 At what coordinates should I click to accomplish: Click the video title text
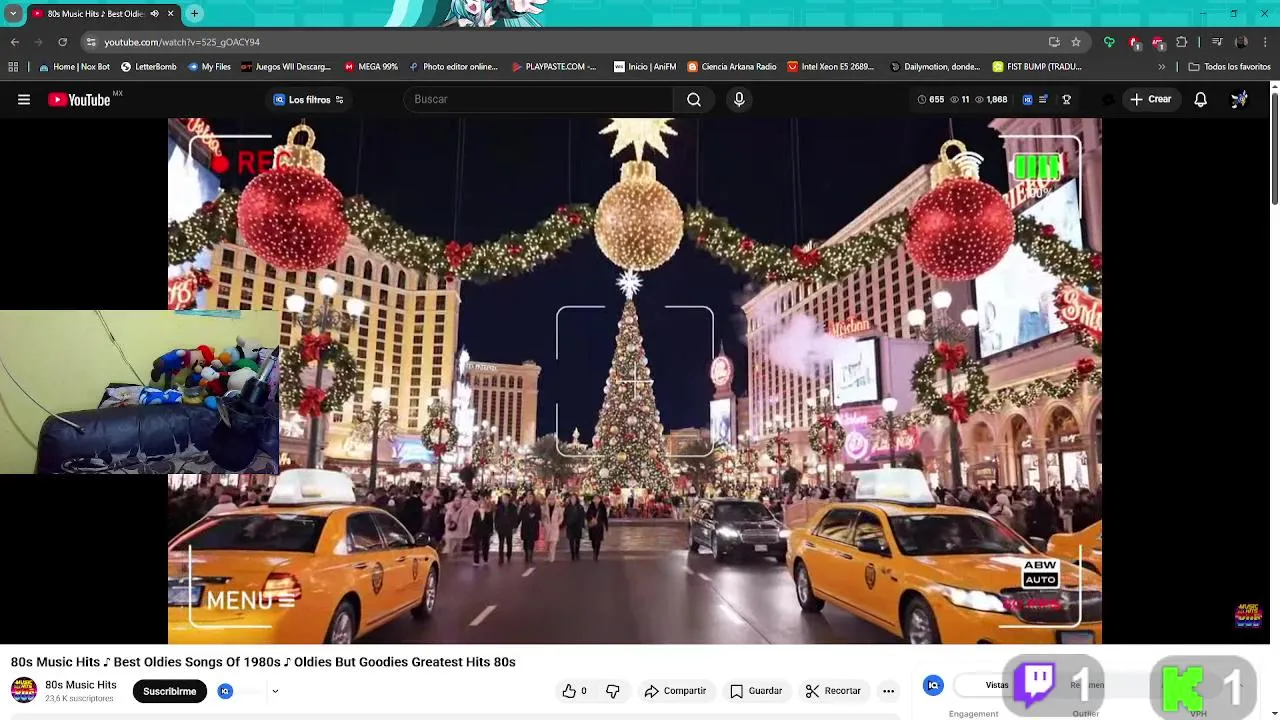(263, 662)
